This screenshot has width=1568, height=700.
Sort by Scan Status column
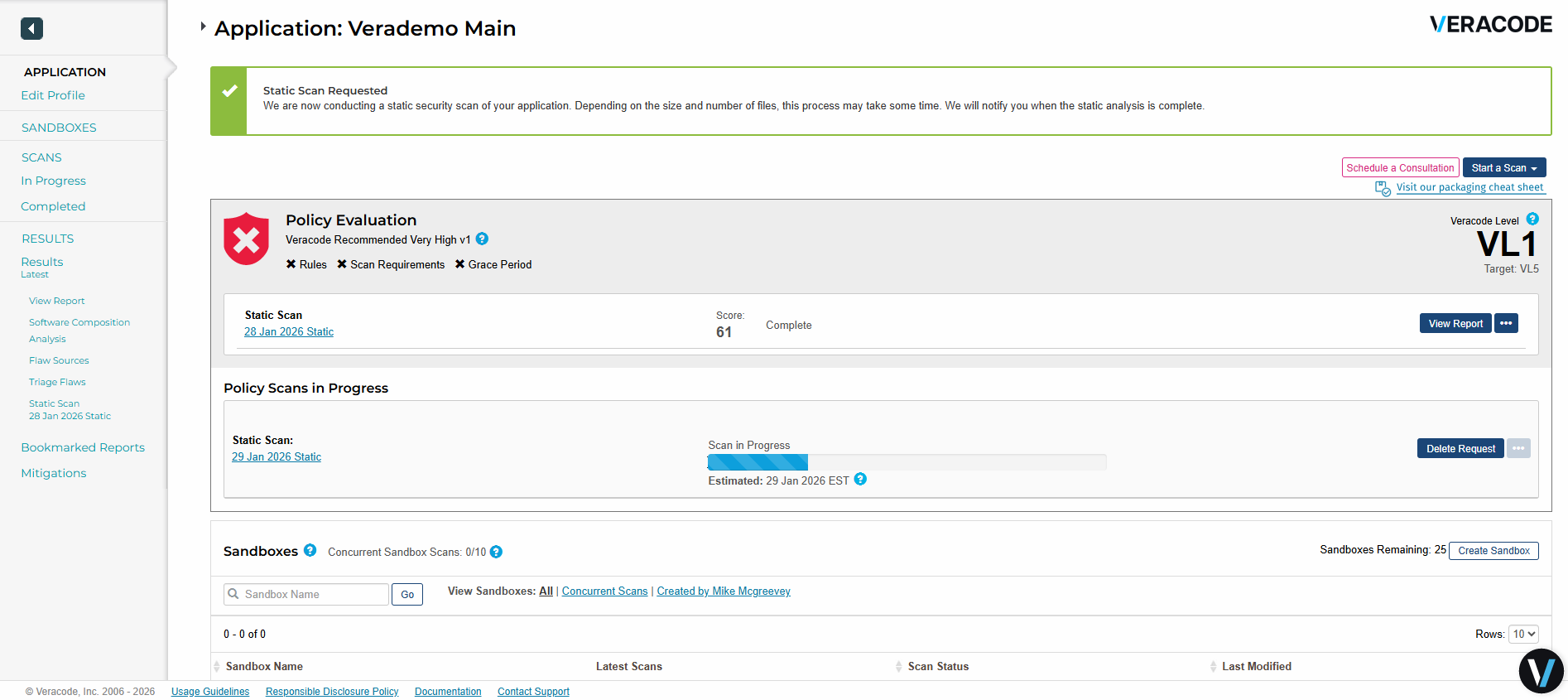click(937, 667)
